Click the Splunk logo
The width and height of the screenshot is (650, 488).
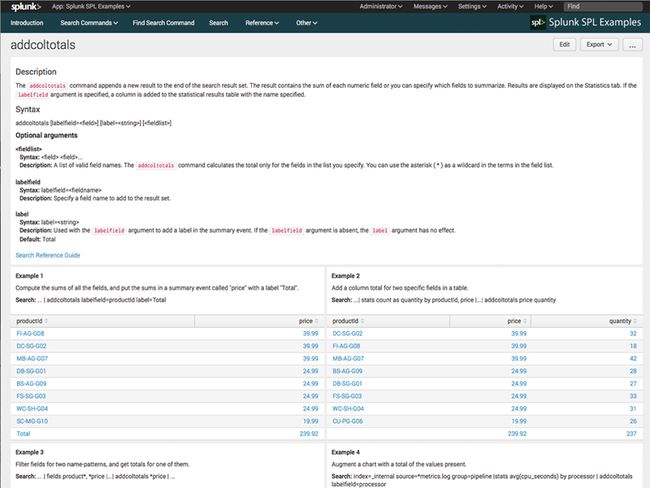26,7
